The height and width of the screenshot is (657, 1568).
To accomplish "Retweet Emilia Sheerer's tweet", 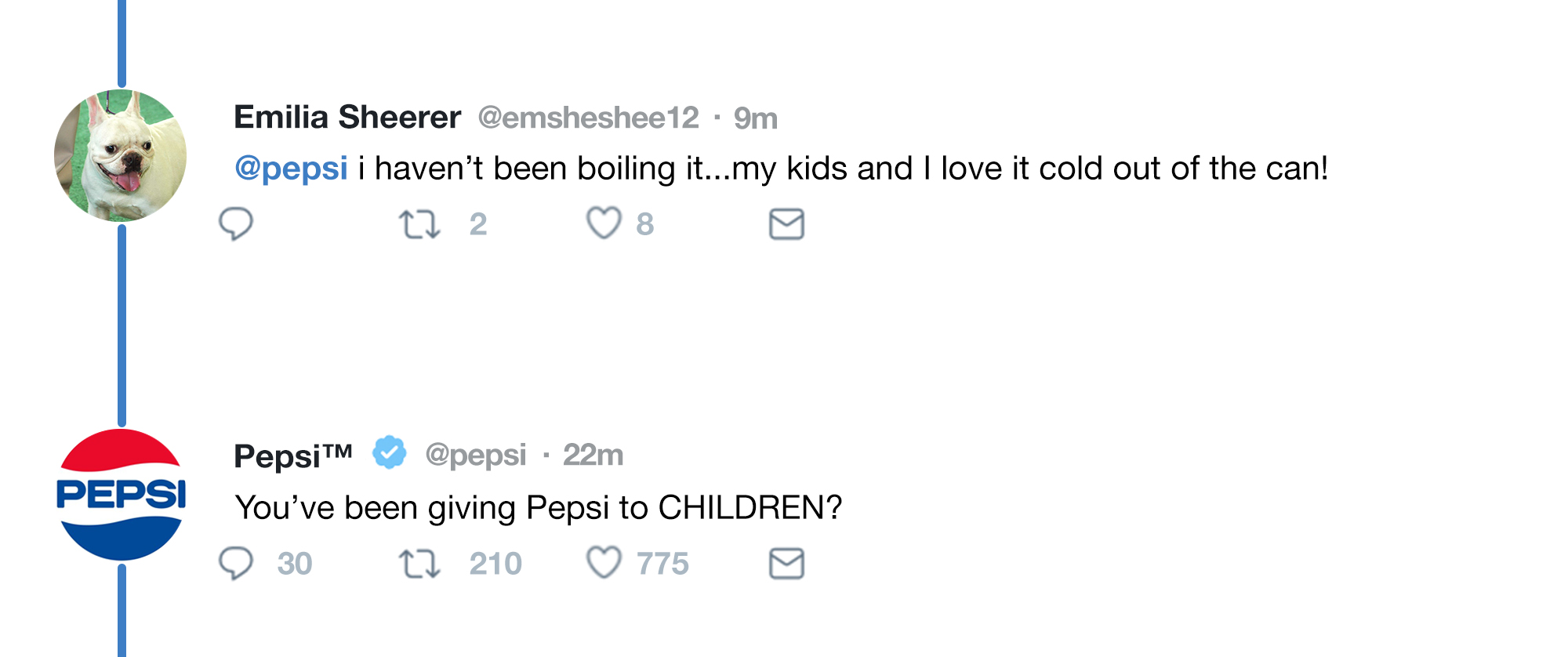I will point(419,224).
